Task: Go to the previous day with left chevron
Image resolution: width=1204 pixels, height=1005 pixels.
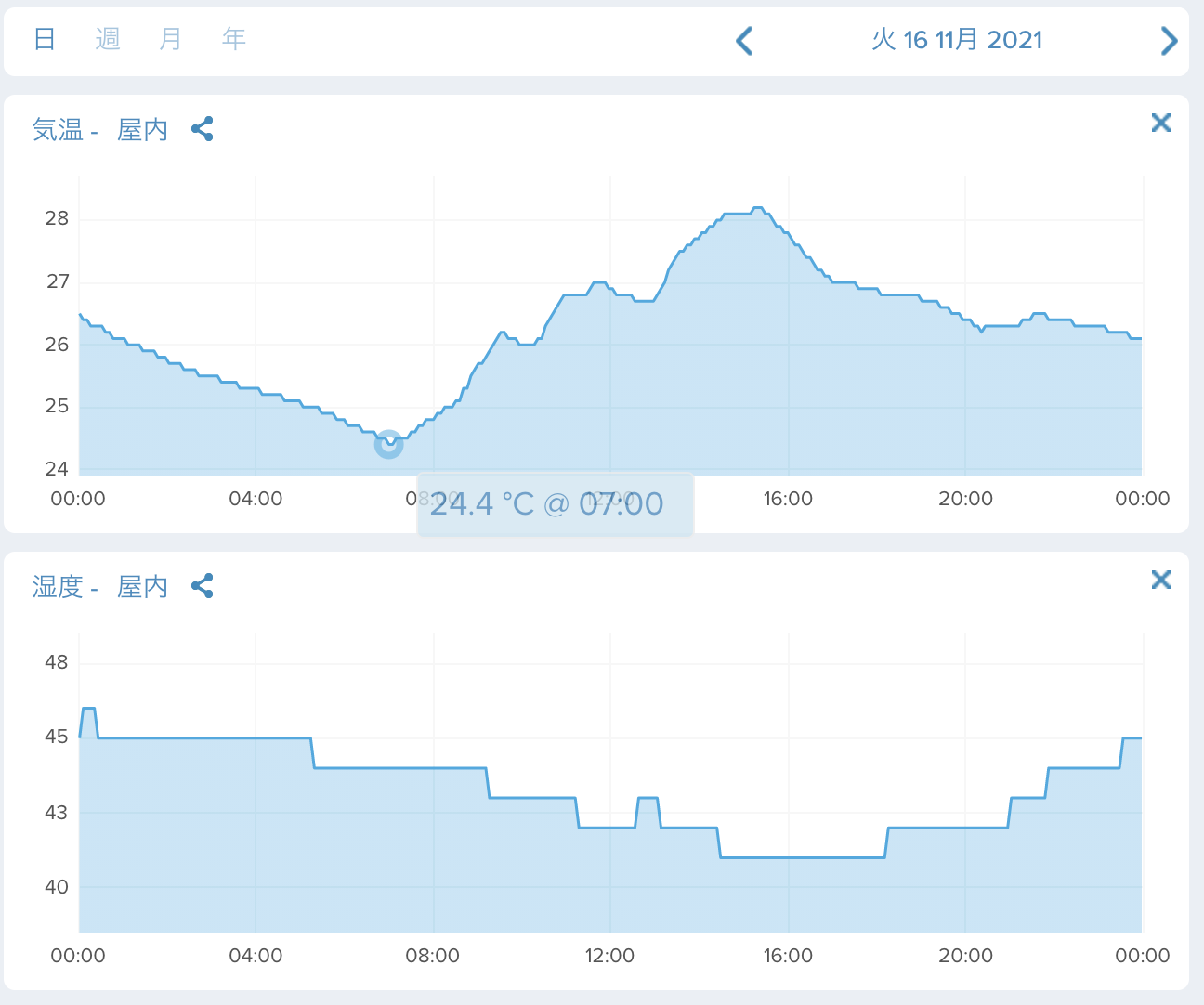Action: (x=744, y=40)
